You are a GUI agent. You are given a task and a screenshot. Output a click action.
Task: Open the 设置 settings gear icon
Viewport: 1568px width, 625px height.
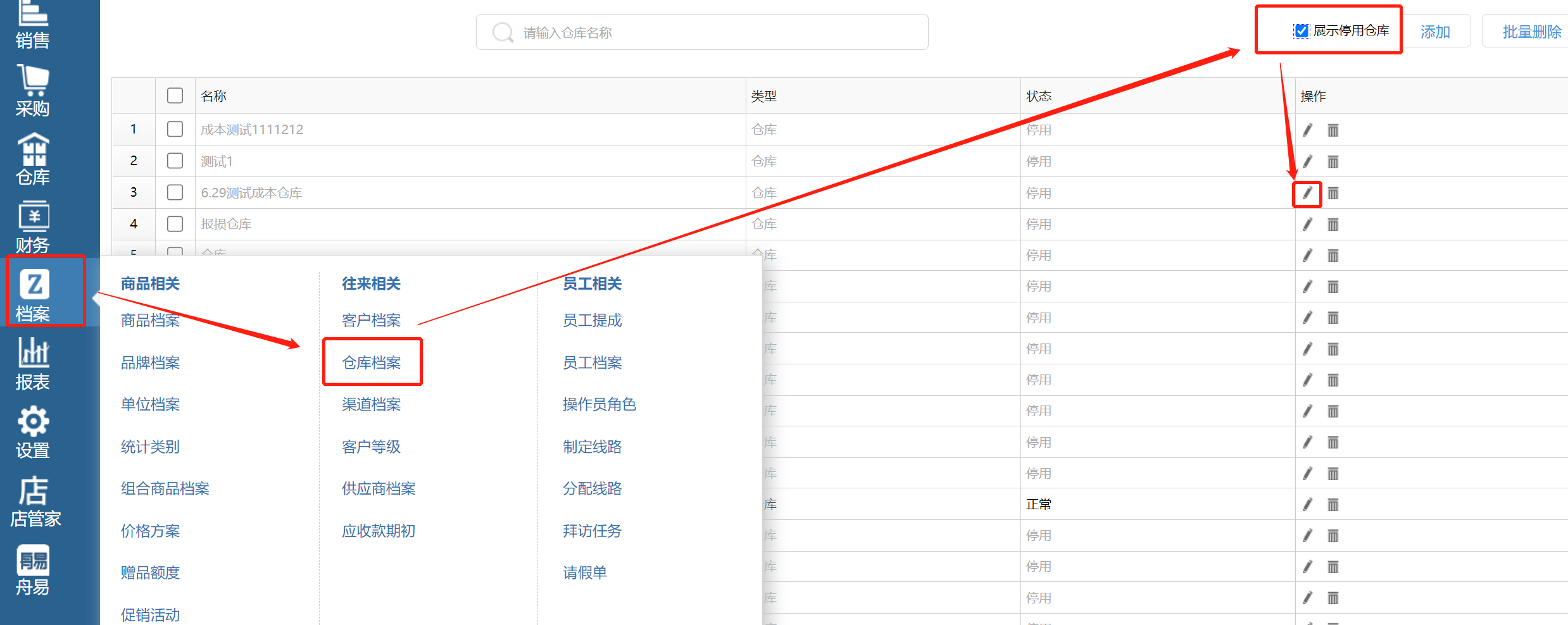click(x=33, y=433)
